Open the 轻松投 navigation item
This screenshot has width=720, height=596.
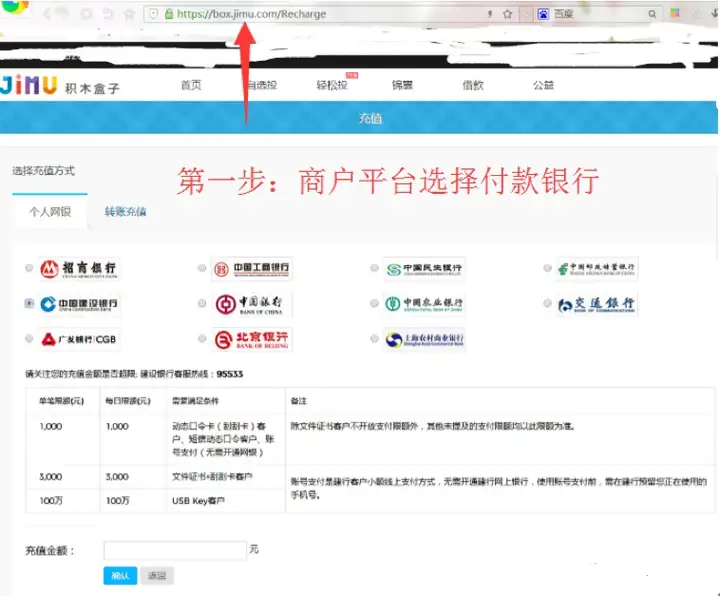click(x=332, y=85)
